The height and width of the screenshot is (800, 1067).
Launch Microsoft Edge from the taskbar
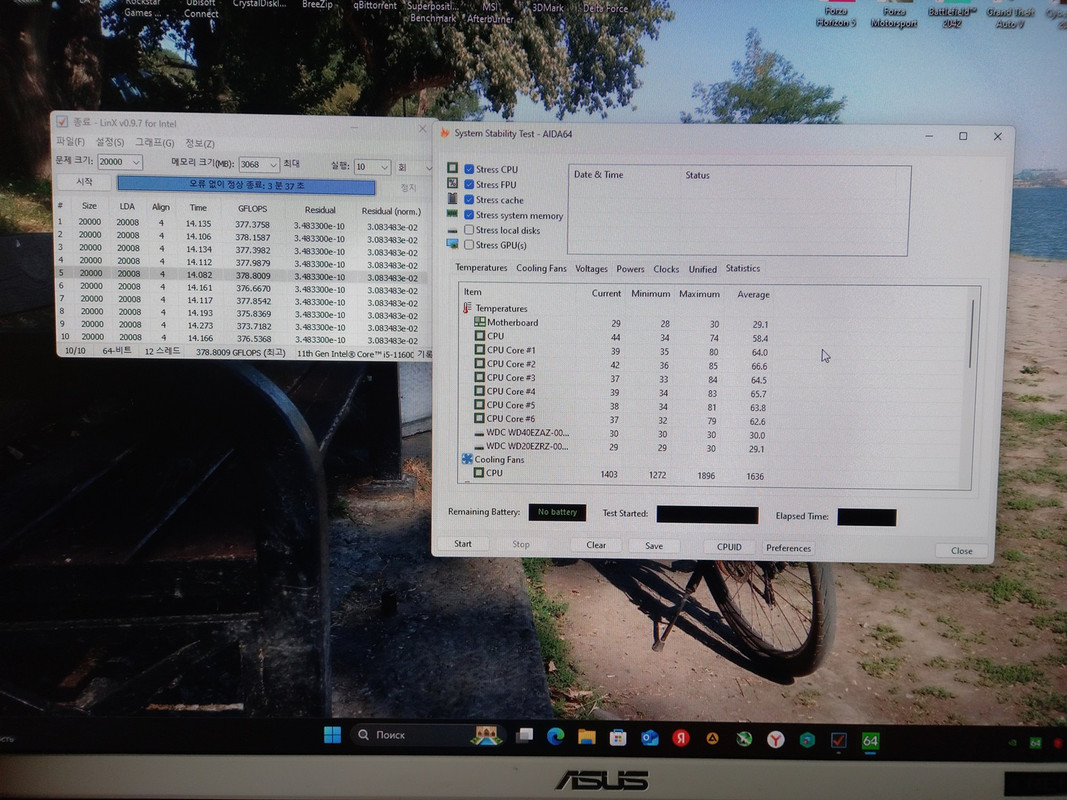click(555, 736)
